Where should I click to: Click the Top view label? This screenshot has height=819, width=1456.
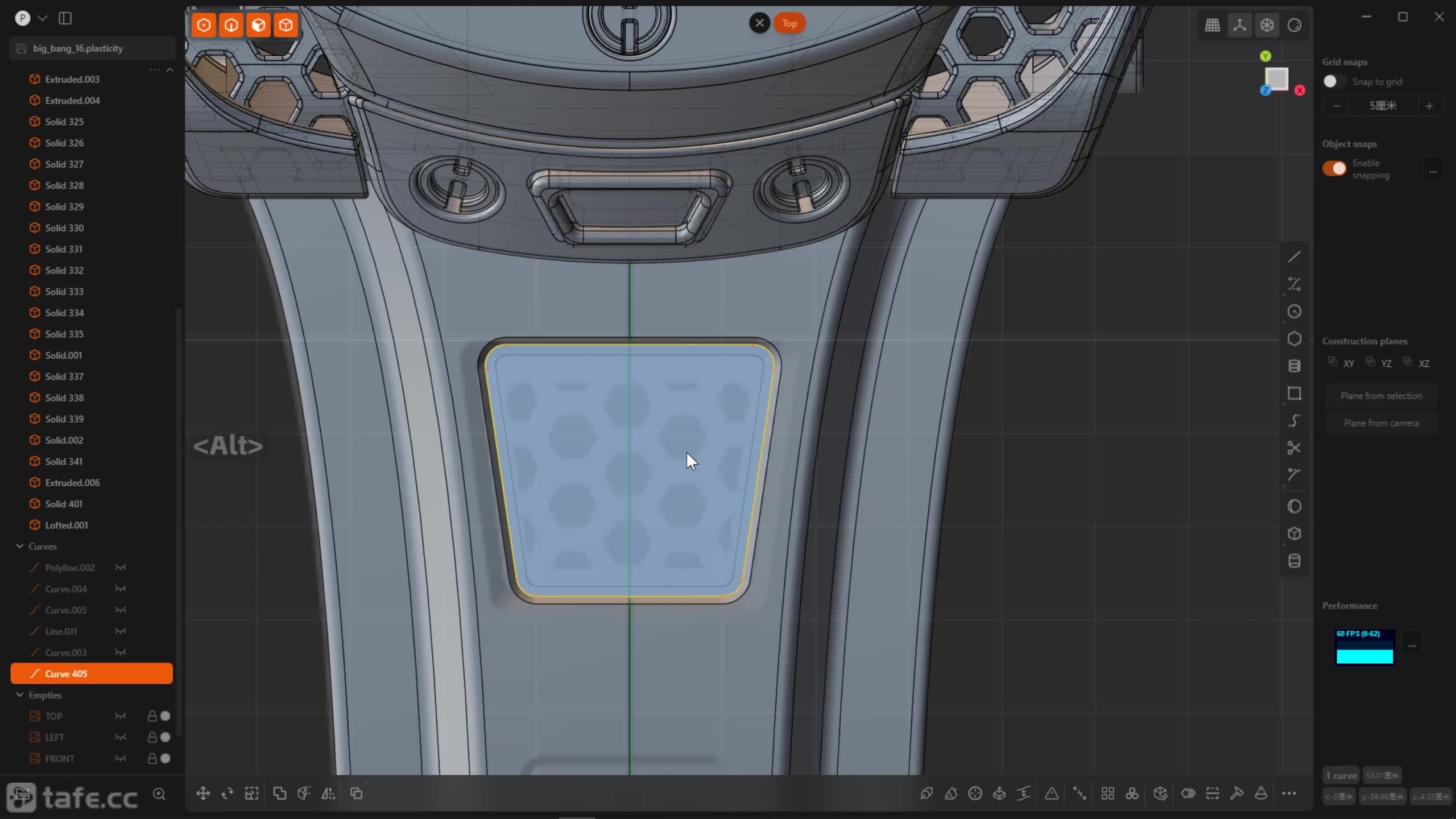pos(789,23)
